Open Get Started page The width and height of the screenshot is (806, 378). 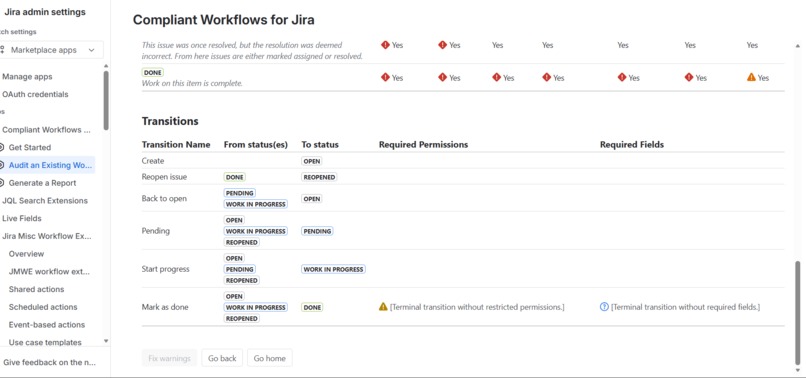(x=30, y=147)
